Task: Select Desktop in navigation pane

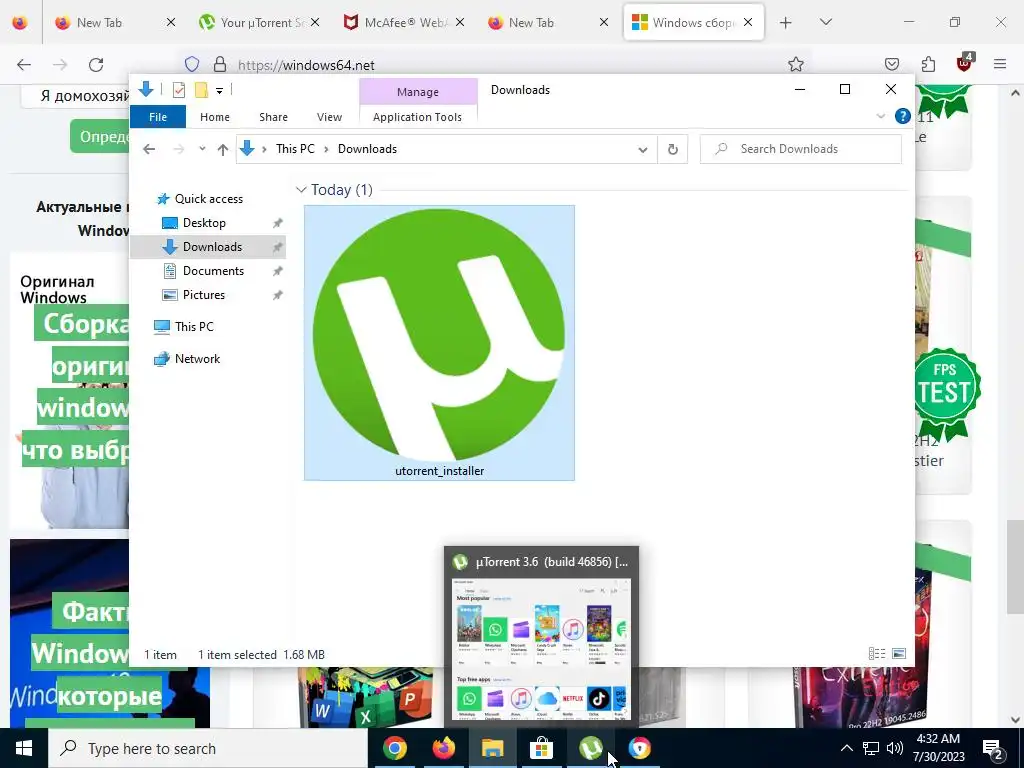Action: point(204,223)
